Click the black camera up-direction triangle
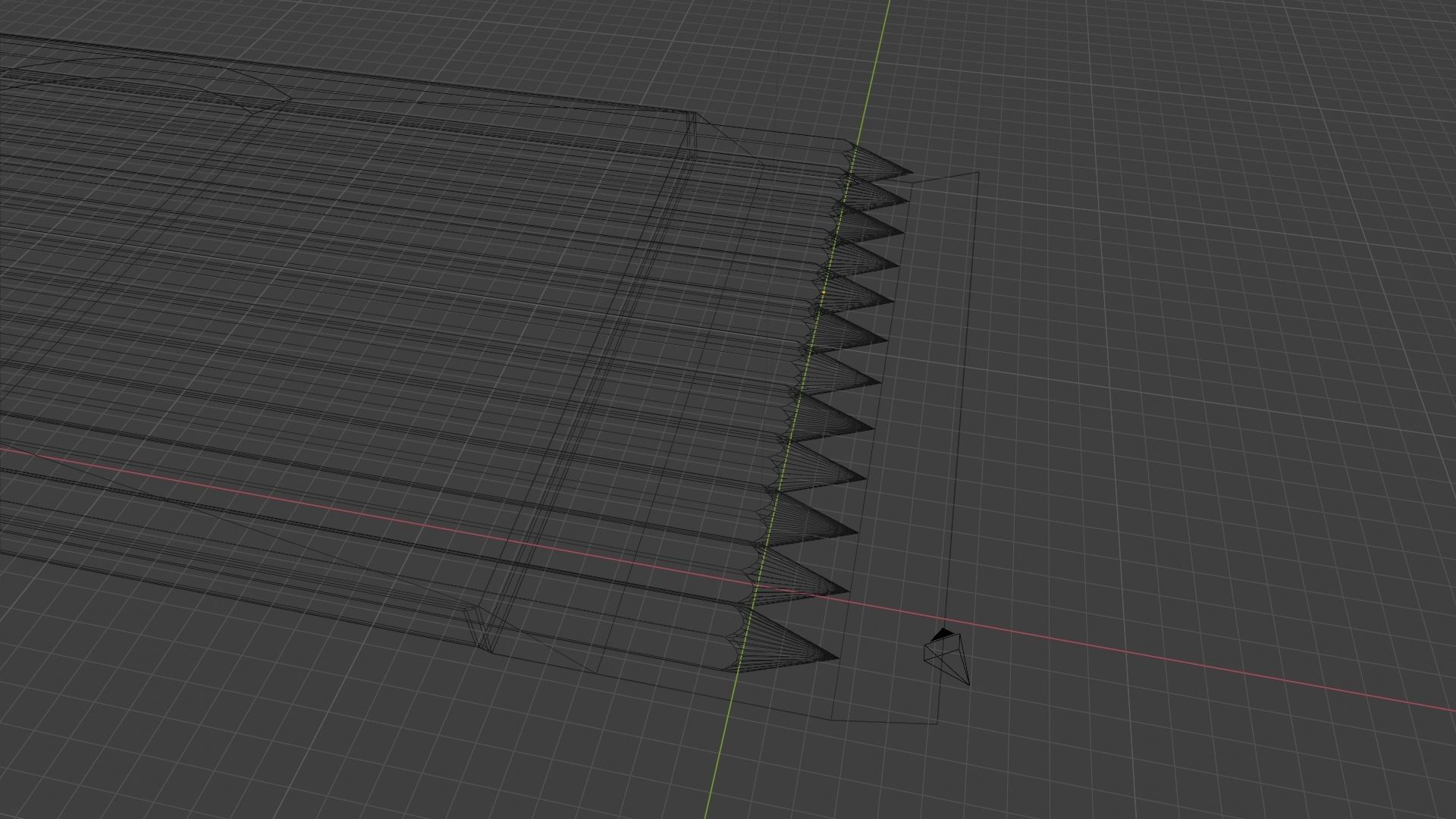Screen dimensions: 1456x819 943,633
